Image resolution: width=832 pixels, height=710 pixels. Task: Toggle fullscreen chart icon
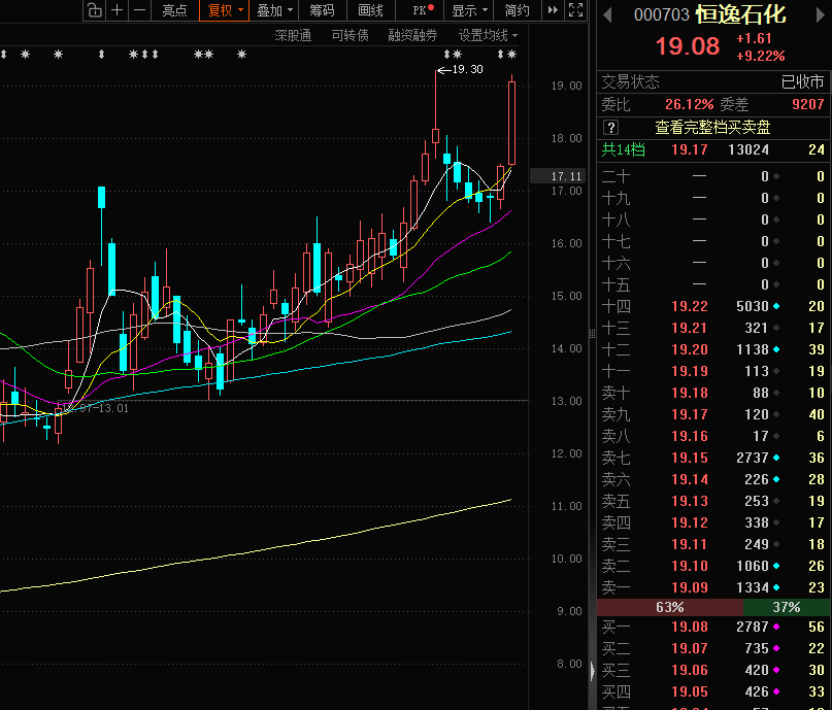576,10
